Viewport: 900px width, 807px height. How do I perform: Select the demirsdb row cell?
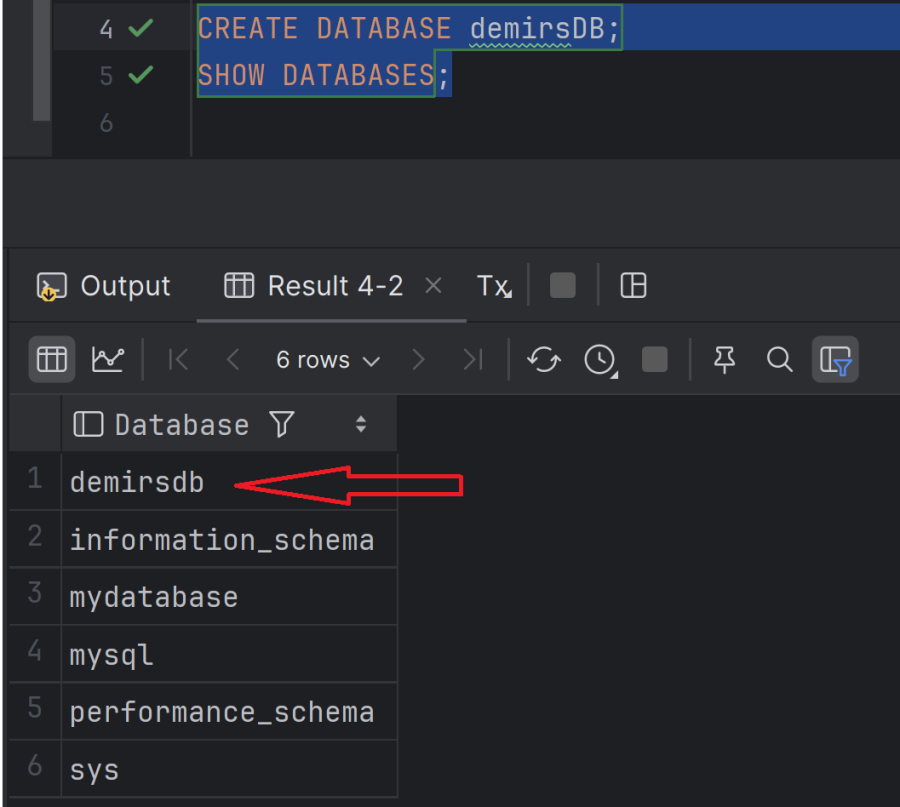pos(137,482)
